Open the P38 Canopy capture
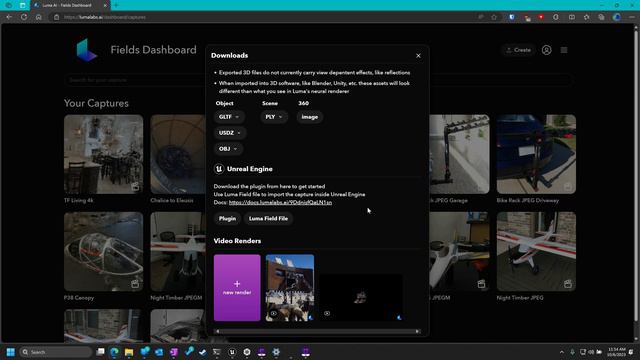This screenshot has width=640, height=360. [x=103, y=251]
